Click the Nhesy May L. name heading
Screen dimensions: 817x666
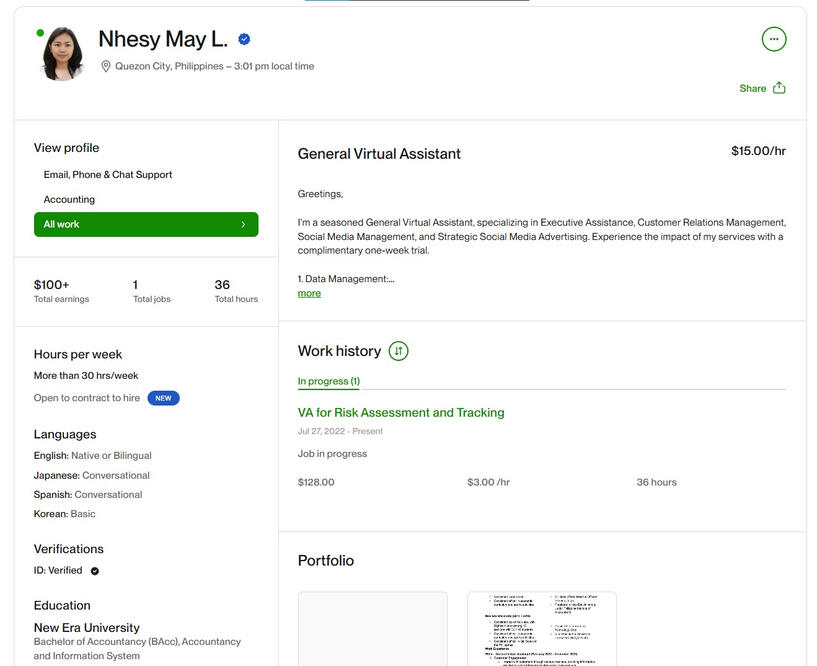(x=163, y=40)
